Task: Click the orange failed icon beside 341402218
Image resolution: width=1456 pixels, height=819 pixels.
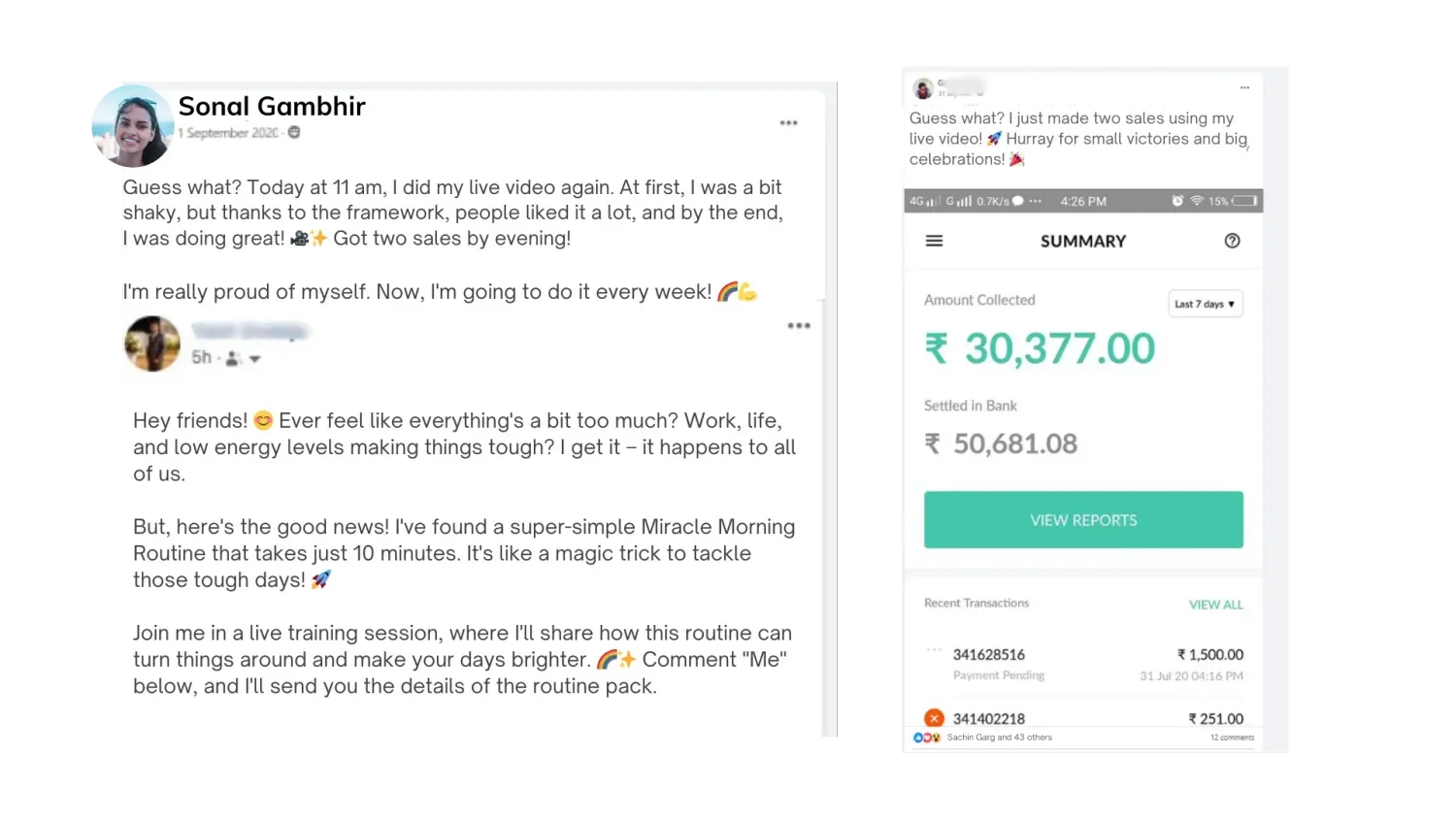Action: (x=934, y=718)
